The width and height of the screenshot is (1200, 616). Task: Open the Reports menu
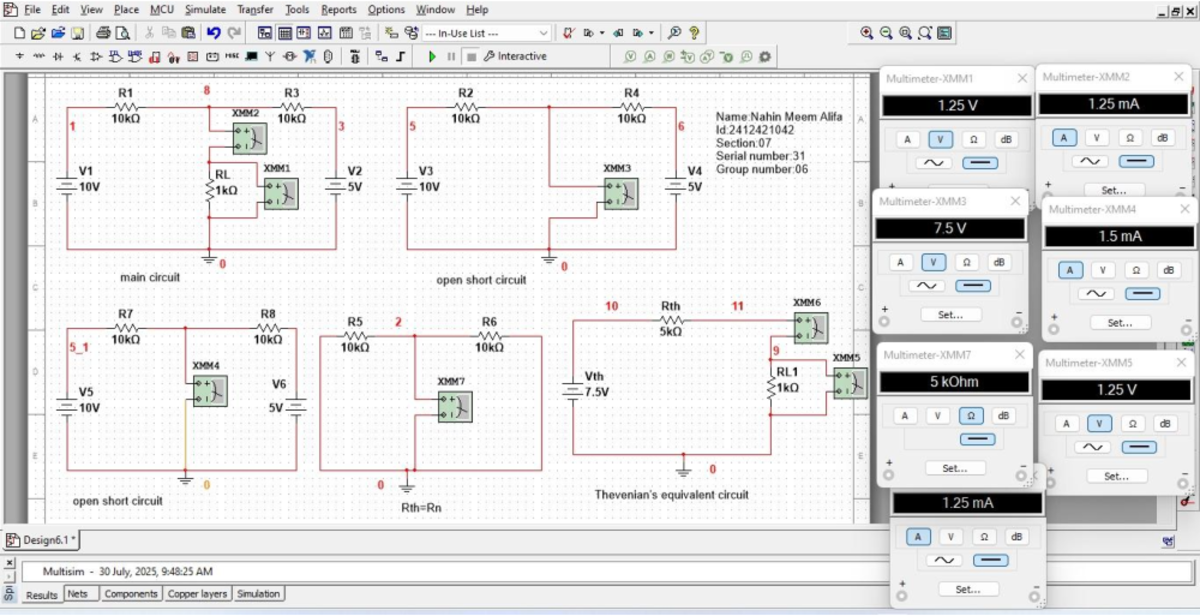[339, 9]
